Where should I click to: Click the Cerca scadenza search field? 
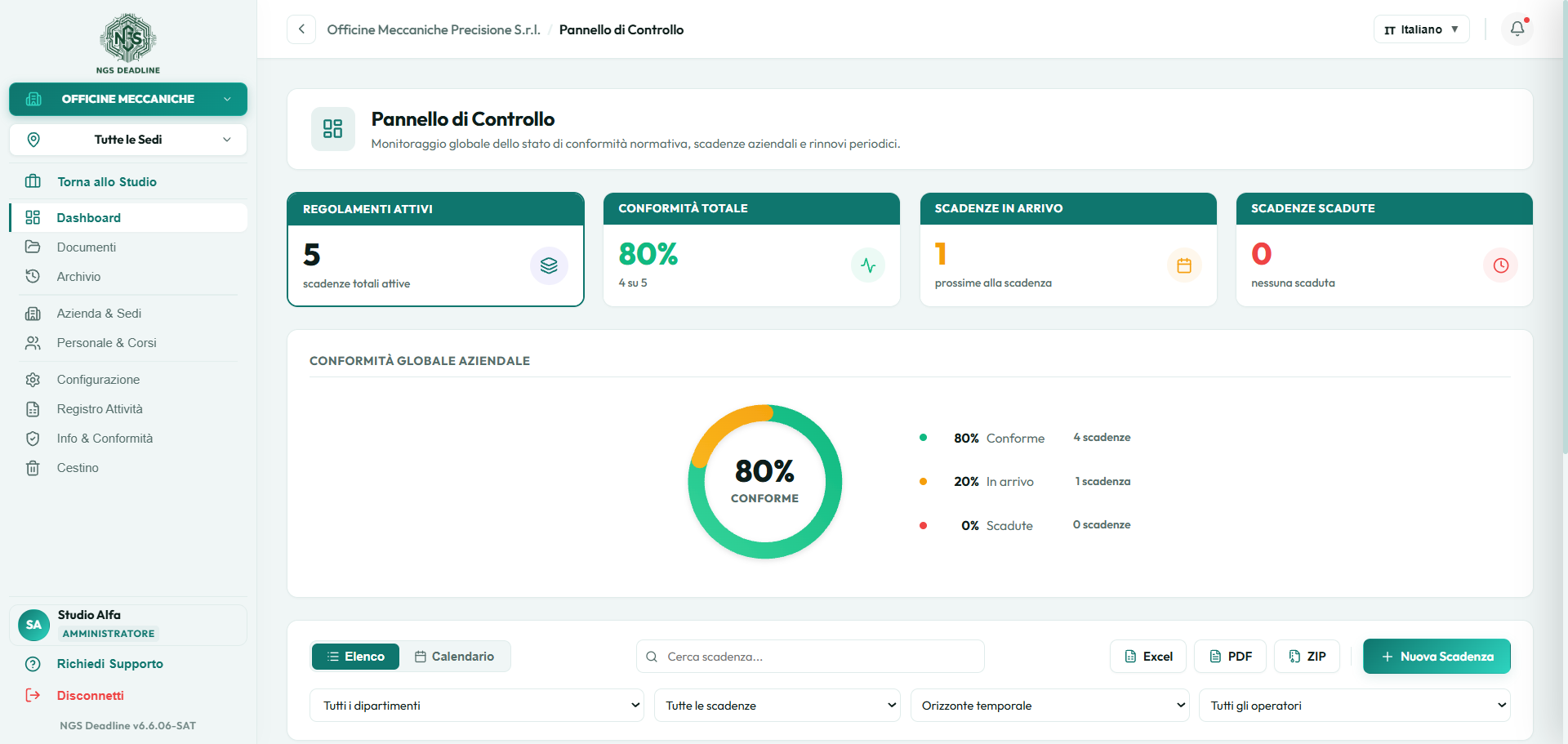810,657
